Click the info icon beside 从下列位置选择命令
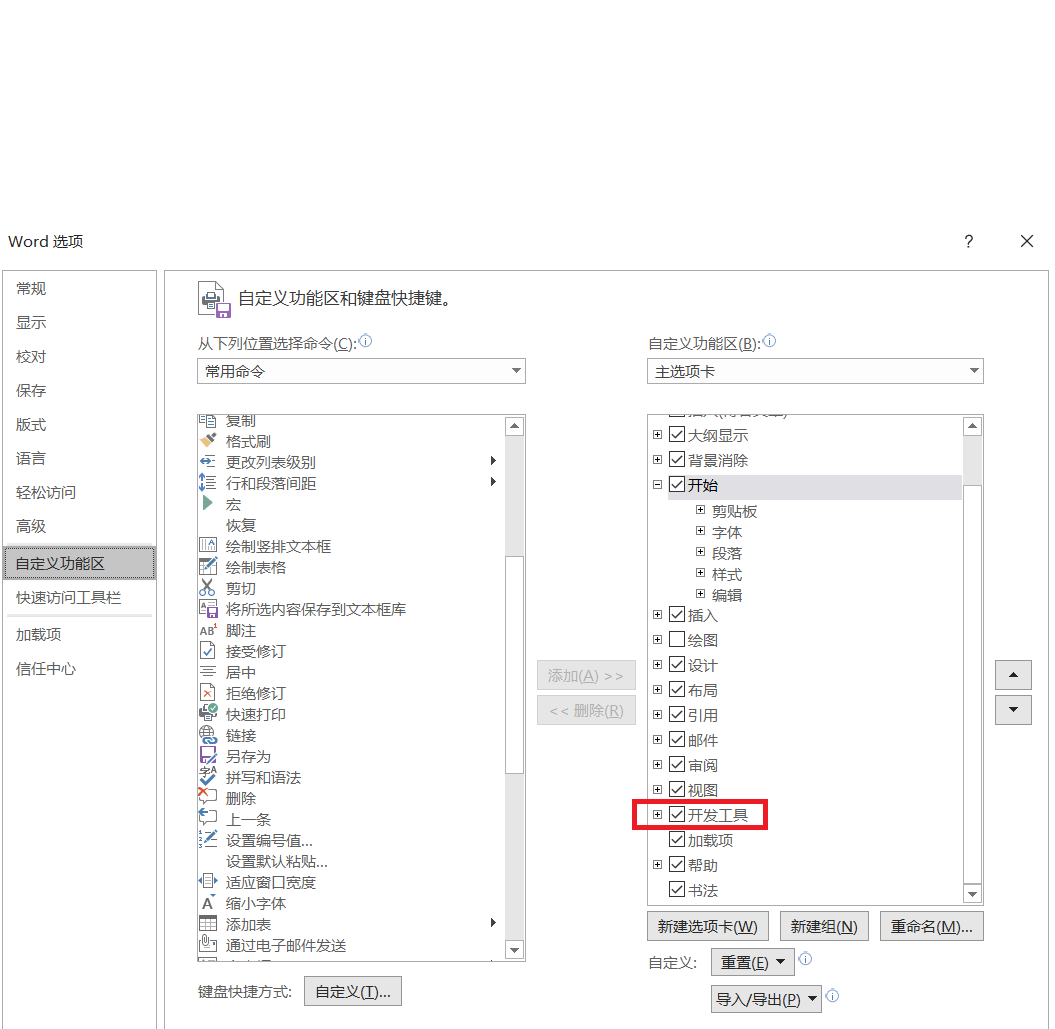The height and width of the screenshot is (1029, 1055). pyautogui.click(x=365, y=341)
